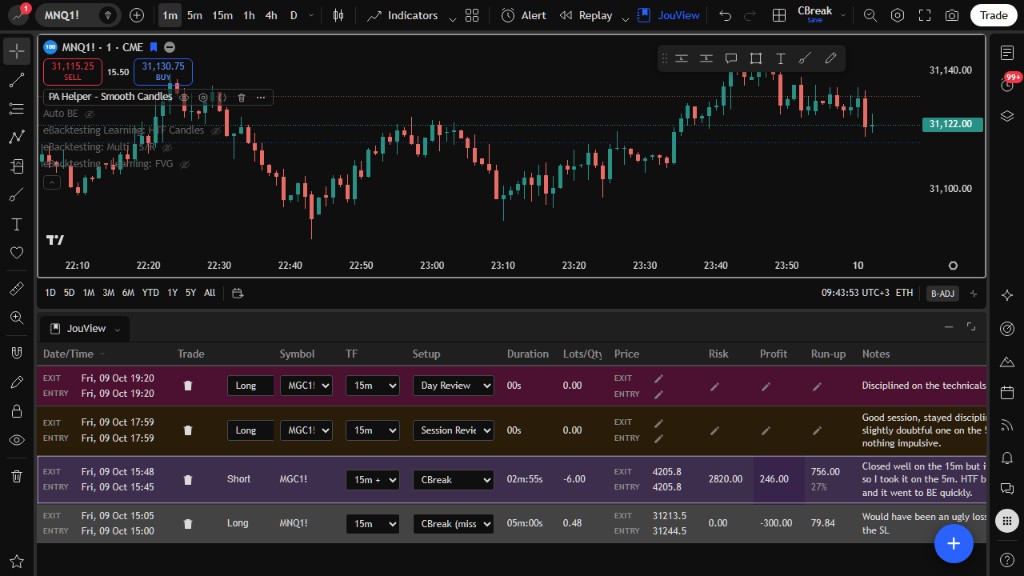Show the Learning: FVG indicator
The image size is (1024, 576).
(x=185, y=164)
